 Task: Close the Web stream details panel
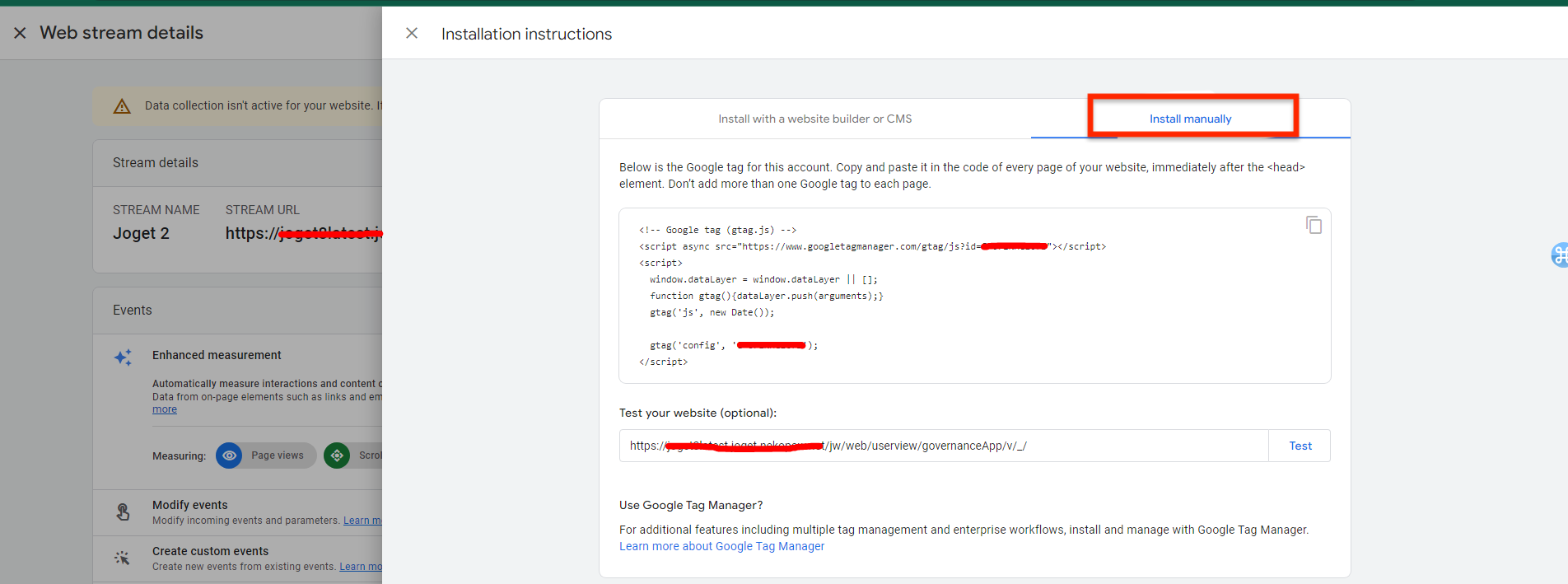[x=20, y=33]
